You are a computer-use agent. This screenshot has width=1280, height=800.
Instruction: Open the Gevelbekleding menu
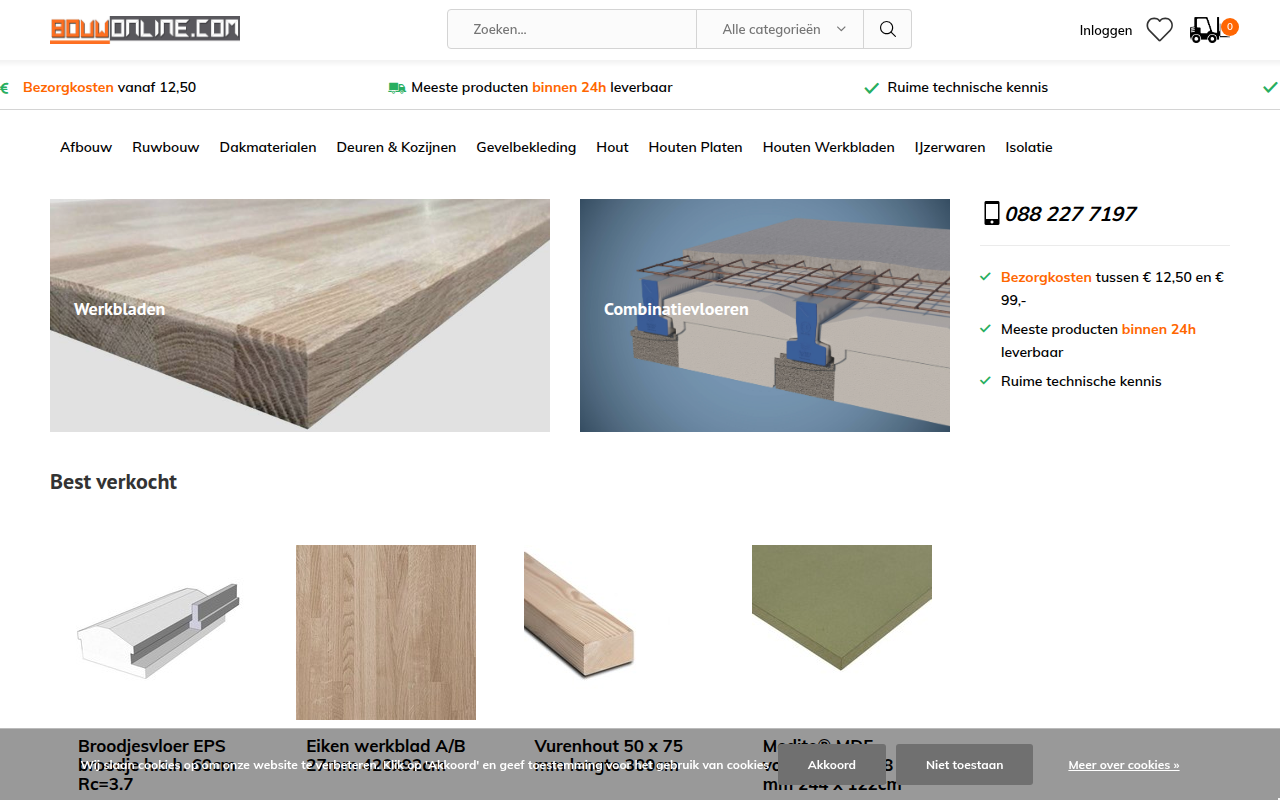coord(526,147)
